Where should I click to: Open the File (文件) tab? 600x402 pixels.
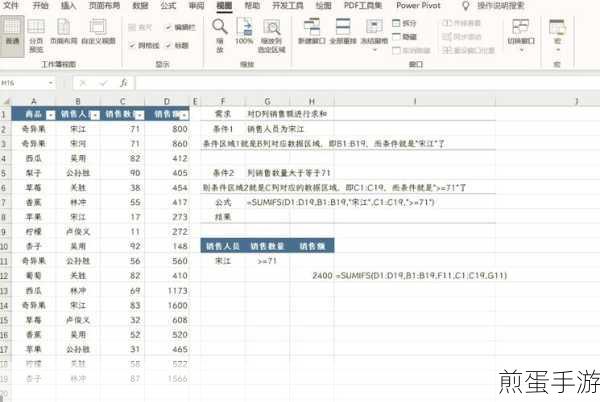(10, 6)
